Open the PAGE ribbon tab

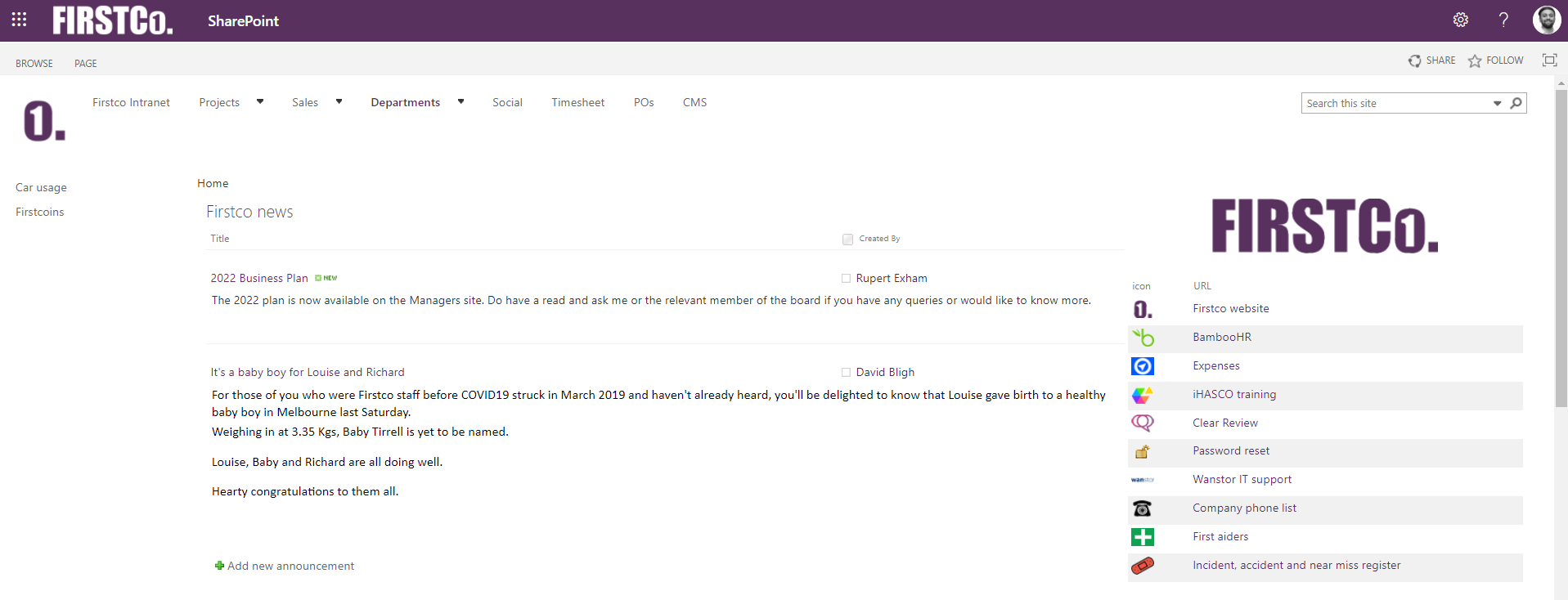pyautogui.click(x=86, y=63)
